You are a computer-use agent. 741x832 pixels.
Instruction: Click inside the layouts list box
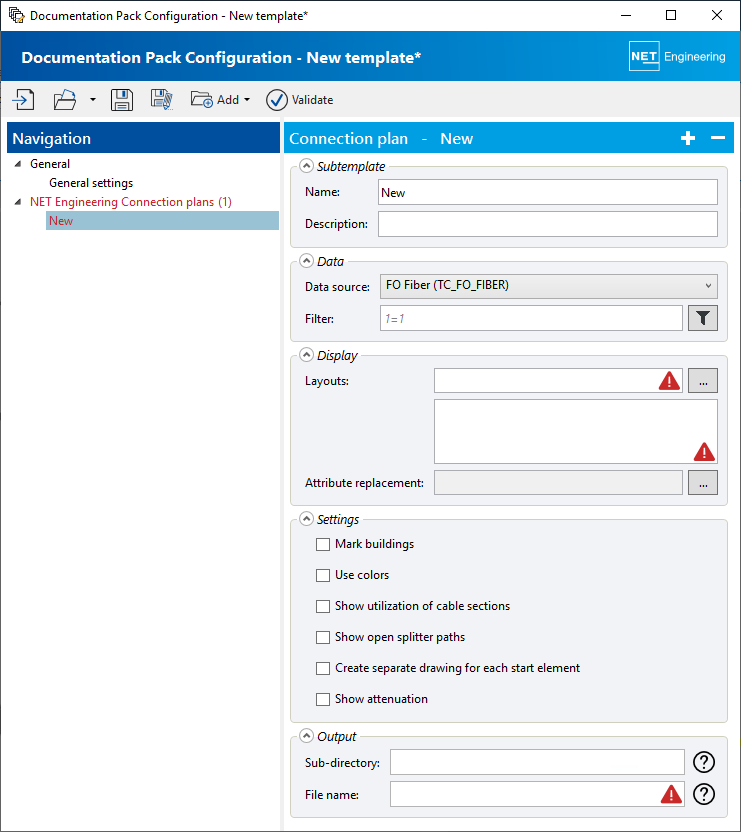575,431
